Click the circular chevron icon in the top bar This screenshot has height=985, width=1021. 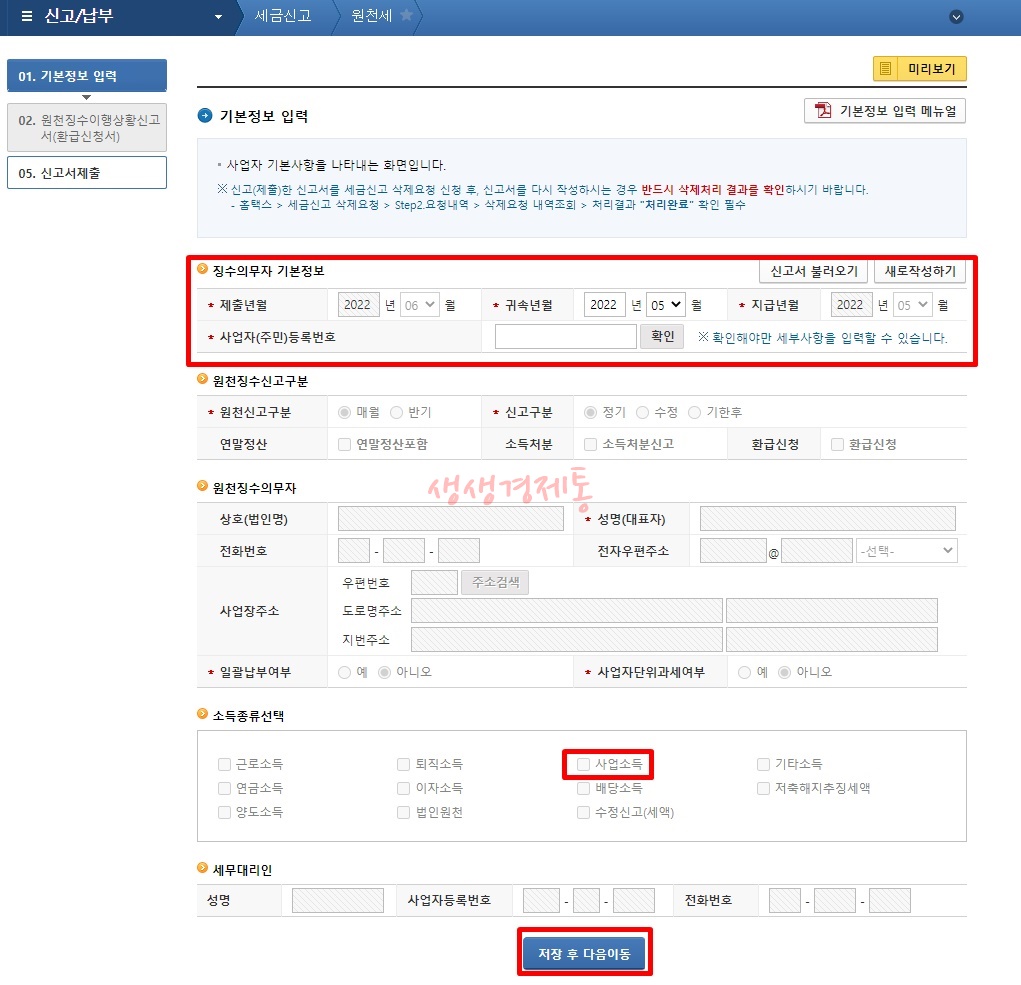pos(956,16)
